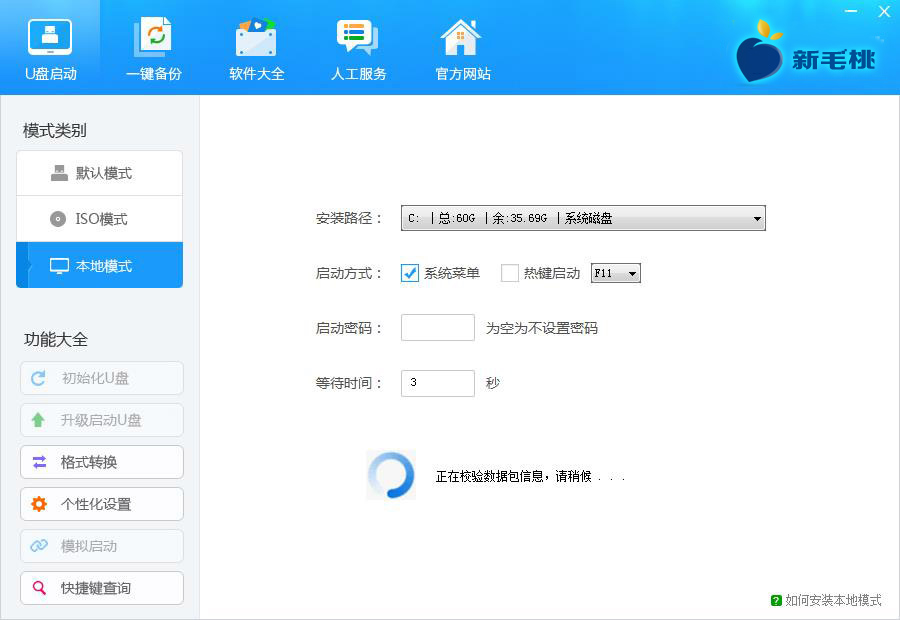Open 个性化设置 settings
Viewport: 900px width, 620px height.
click(102, 503)
